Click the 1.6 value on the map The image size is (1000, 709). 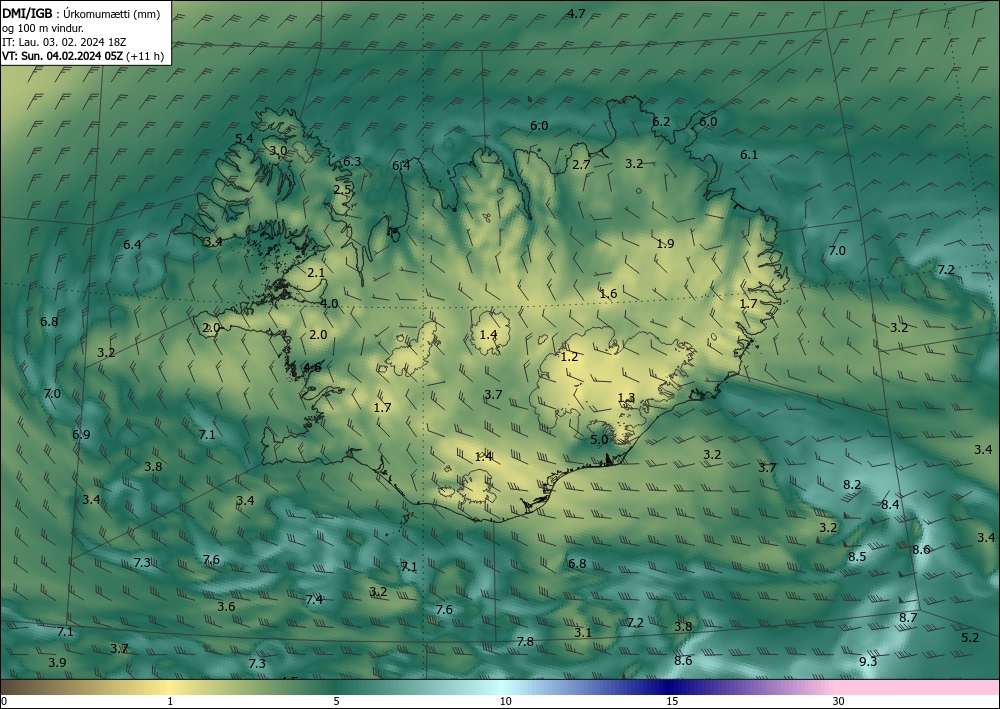tap(608, 293)
